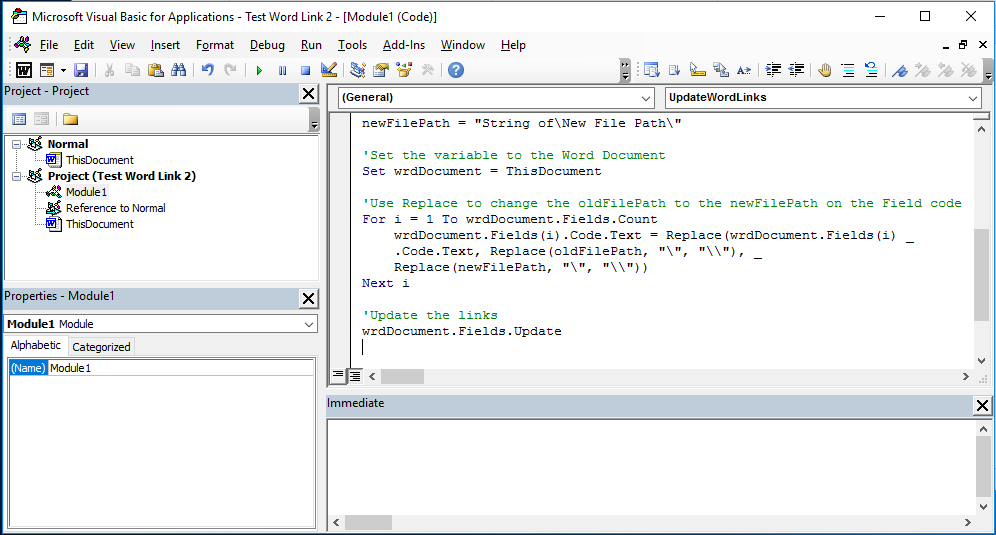Collapse Project (Test Word Link 2) node
Image resolution: width=996 pixels, height=535 pixels.
(17, 176)
